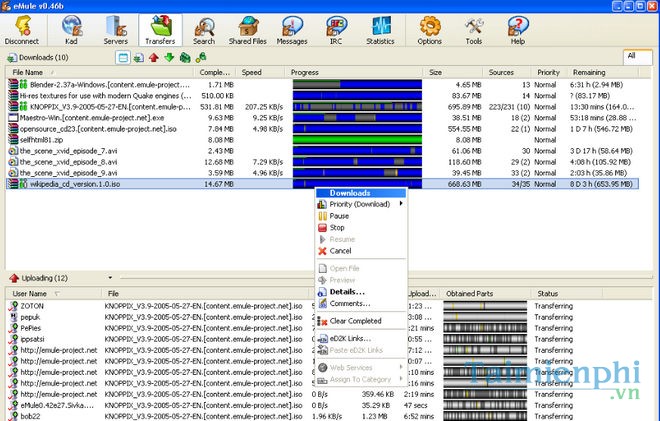
Task: Sort downloads by Speed column
Action: [262, 72]
